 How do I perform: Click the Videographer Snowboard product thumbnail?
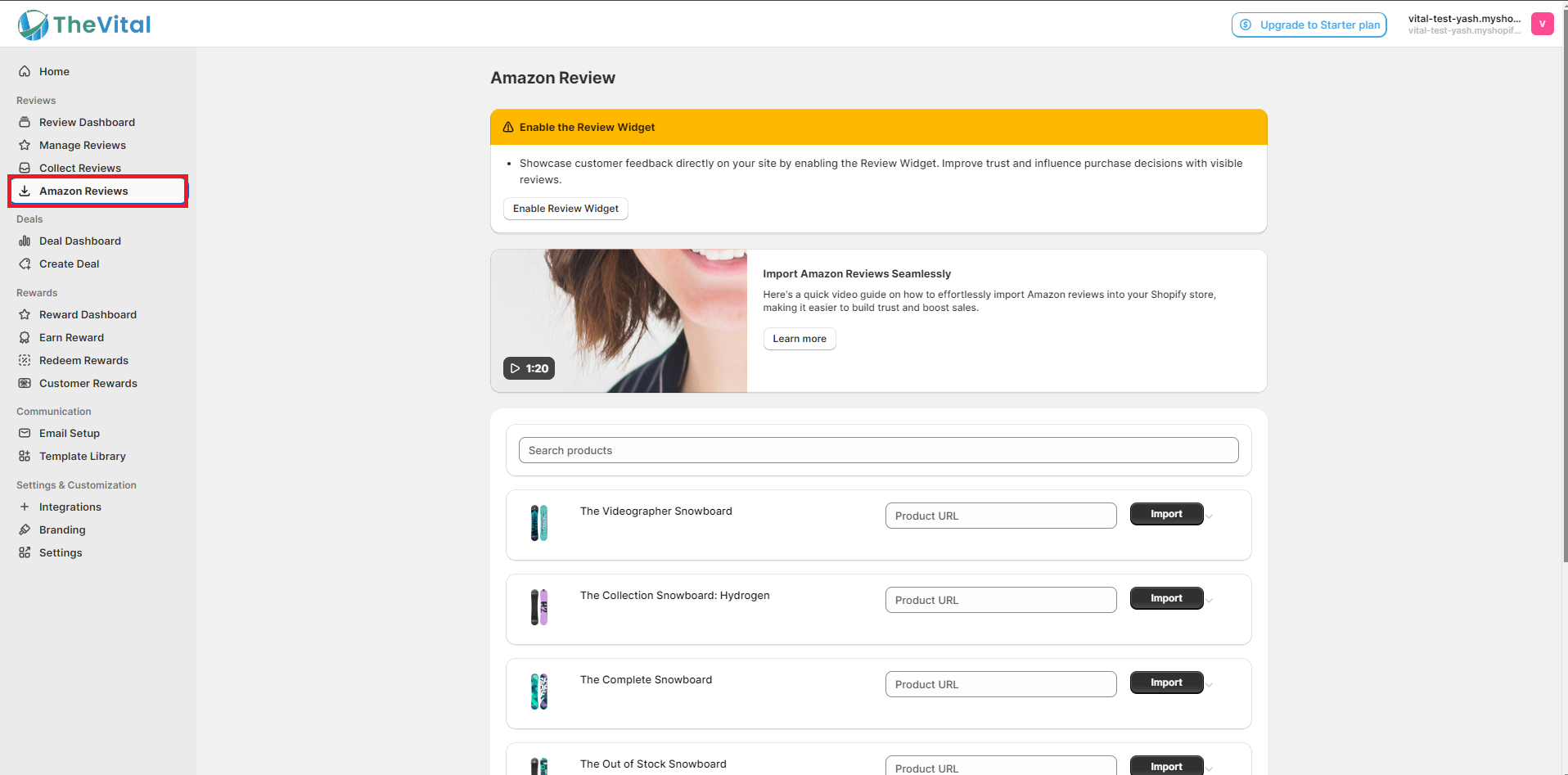click(x=538, y=523)
